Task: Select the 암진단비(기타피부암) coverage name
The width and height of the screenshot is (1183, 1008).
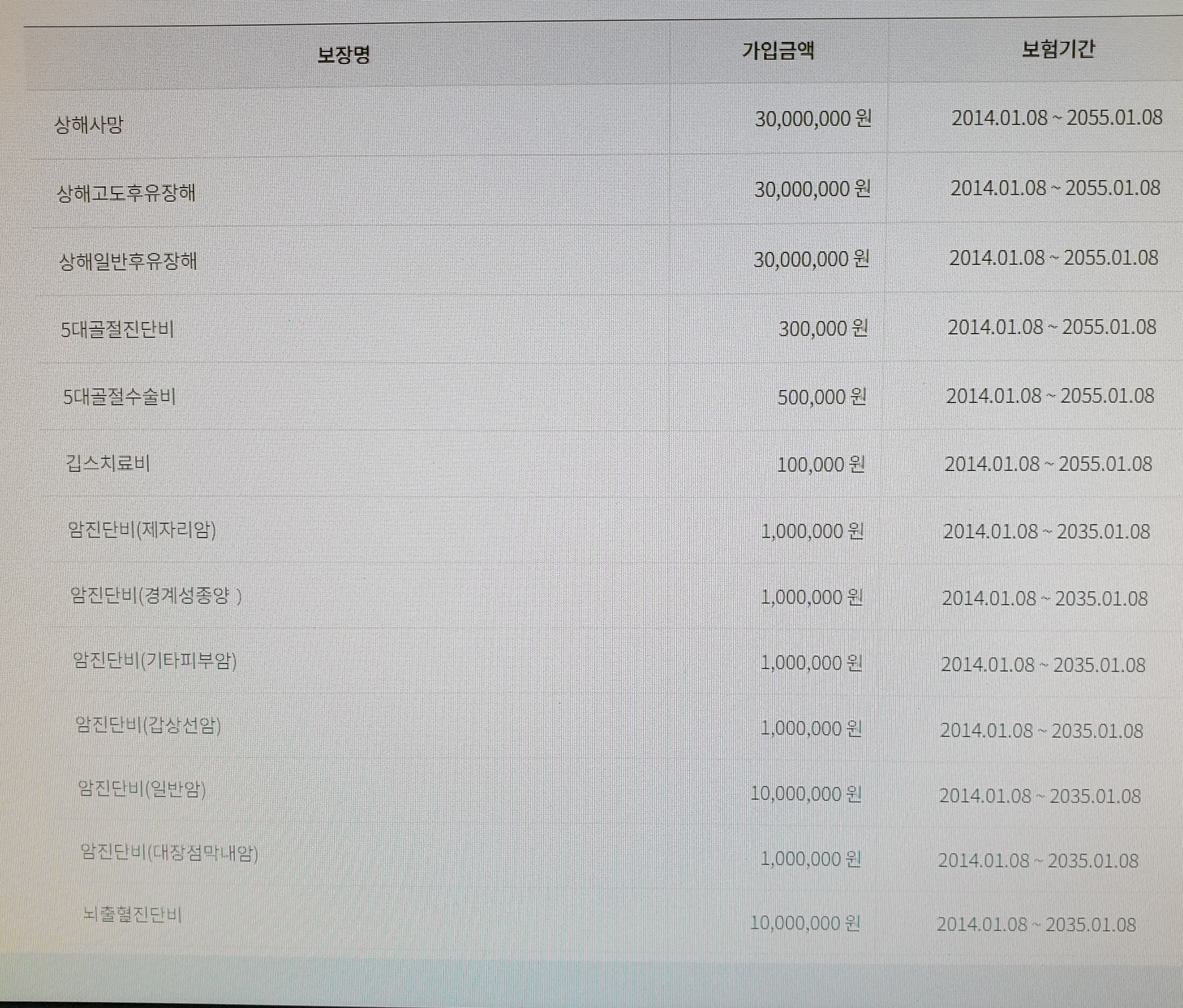Action: point(155,661)
